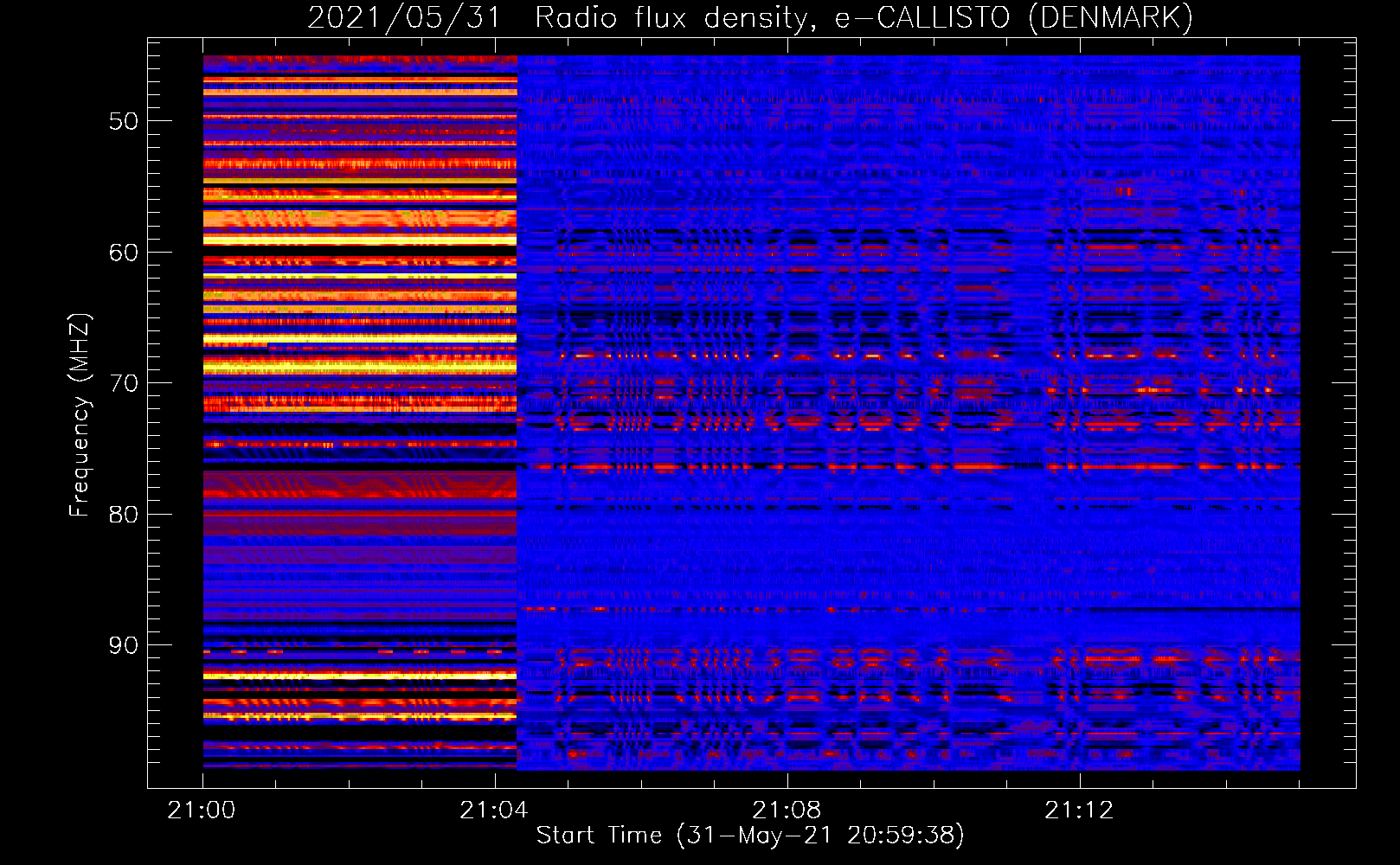Click the '70' frequency tick label
The width and height of the screenshot is (1400, 865).
[x=124, y=383]
